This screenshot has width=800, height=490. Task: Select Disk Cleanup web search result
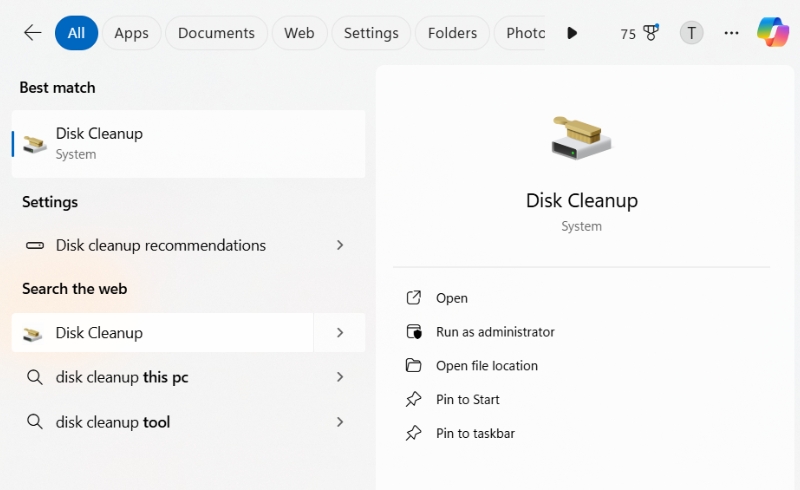162,333
